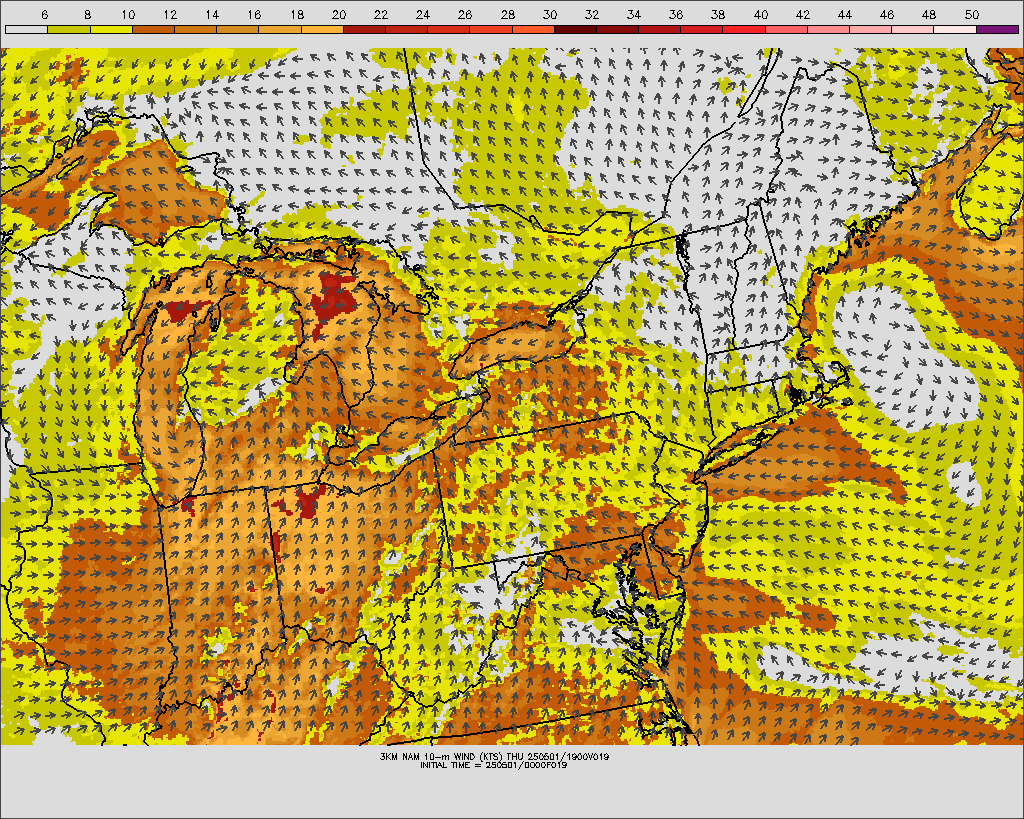Click the light orange swatch between 18 and 20
The height and width of the screenshot is (819, 1024).
pyautogui.click(x=322, y=29)
